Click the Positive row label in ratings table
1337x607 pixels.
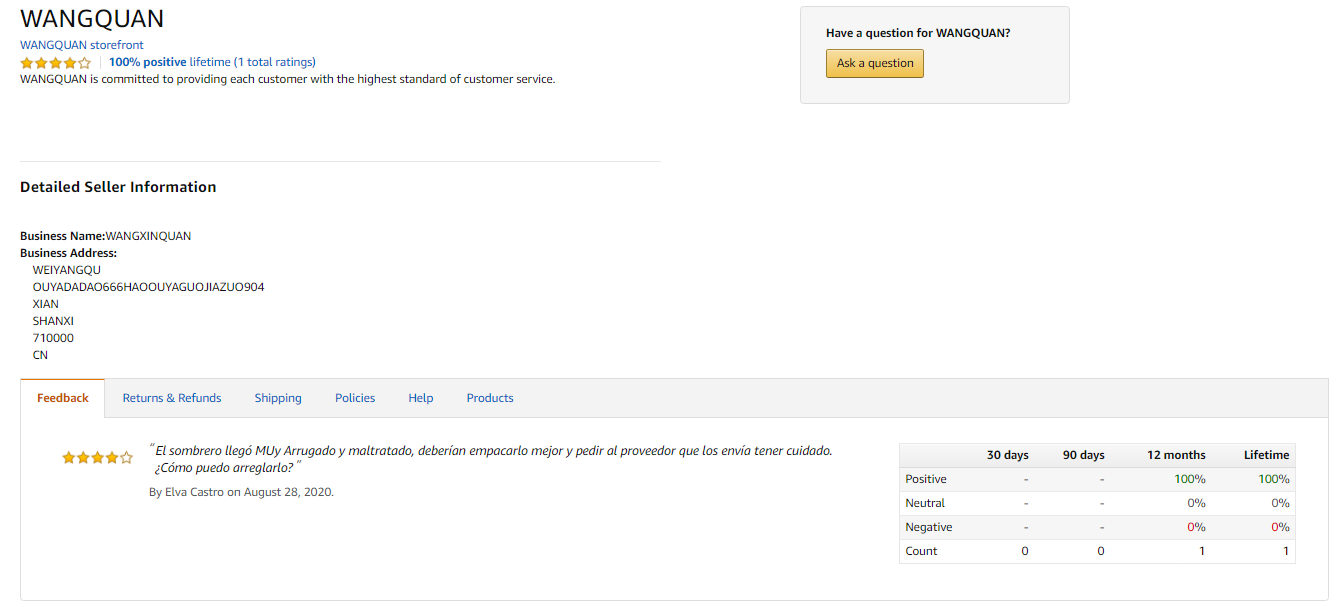[x=926, y=479]
